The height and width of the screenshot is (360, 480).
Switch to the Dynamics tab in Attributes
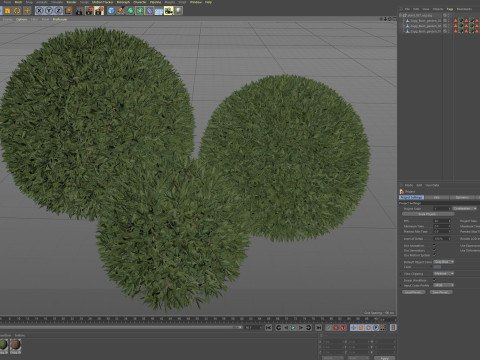(x=462, y=197)
